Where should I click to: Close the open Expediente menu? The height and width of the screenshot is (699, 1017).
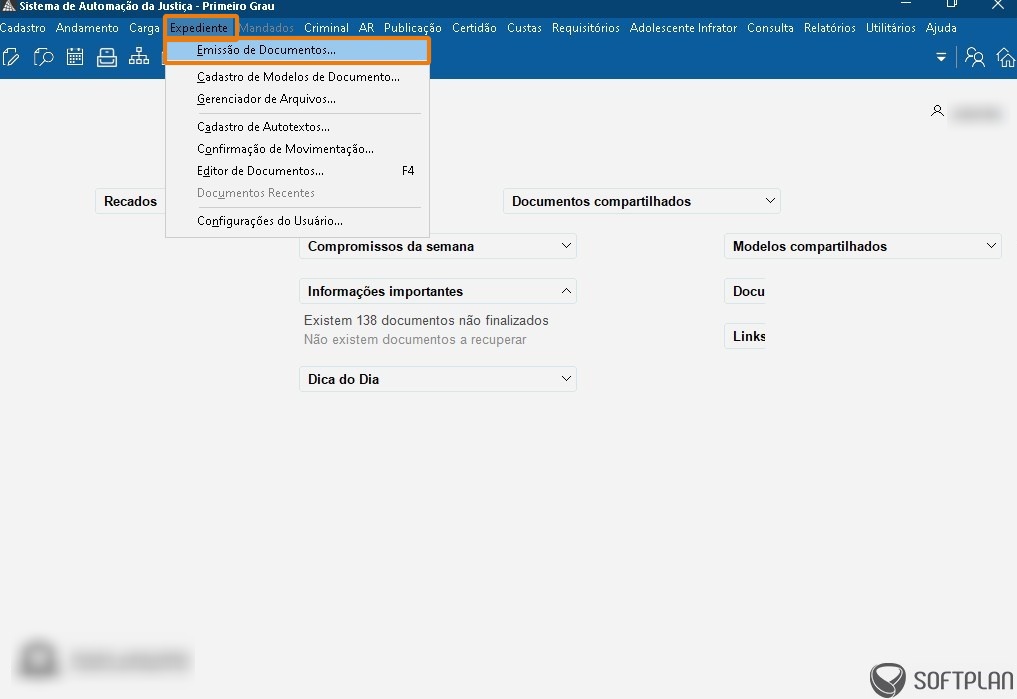click(x=198, y=28)
